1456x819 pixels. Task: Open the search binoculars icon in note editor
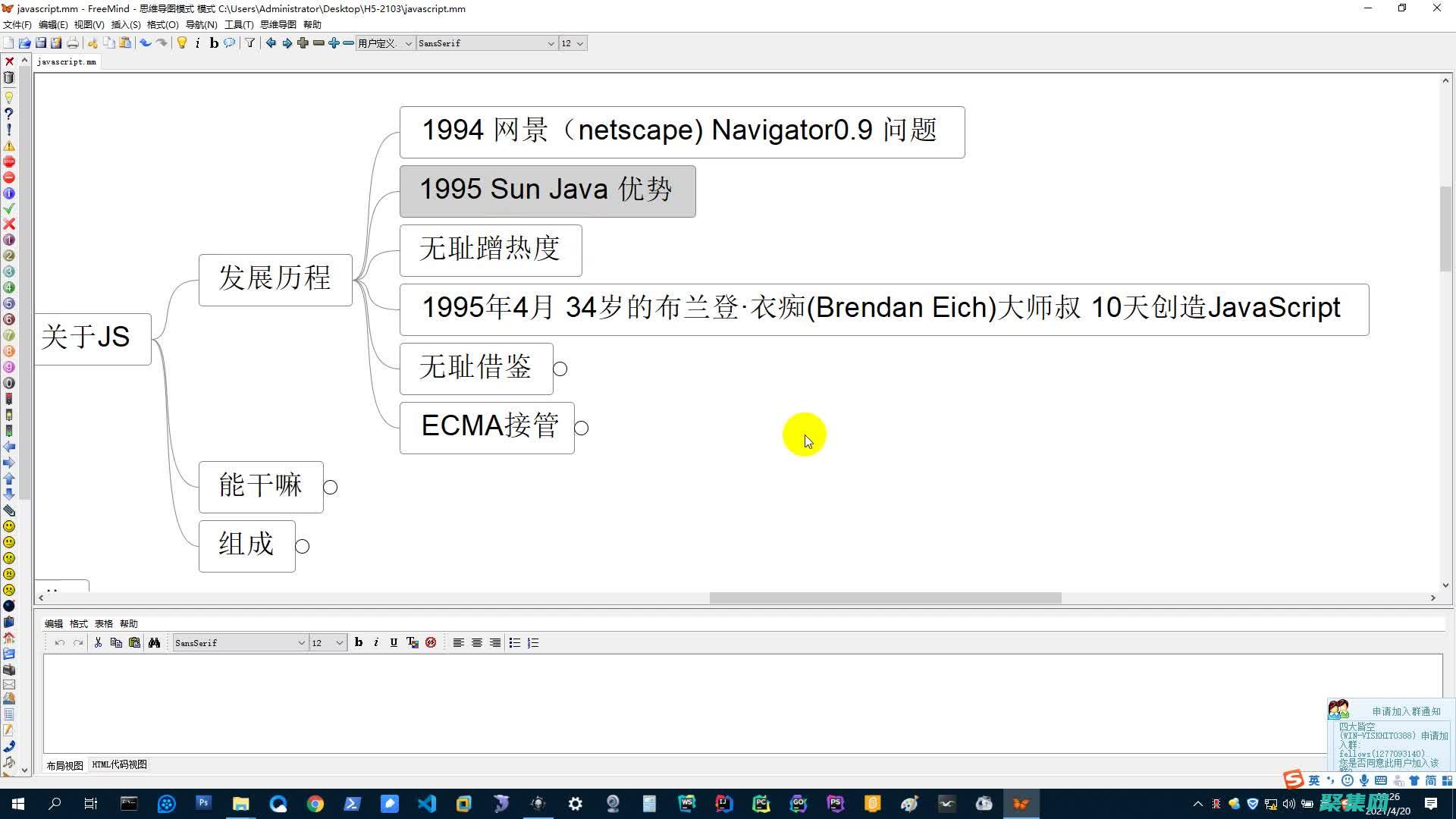(155, 642)
